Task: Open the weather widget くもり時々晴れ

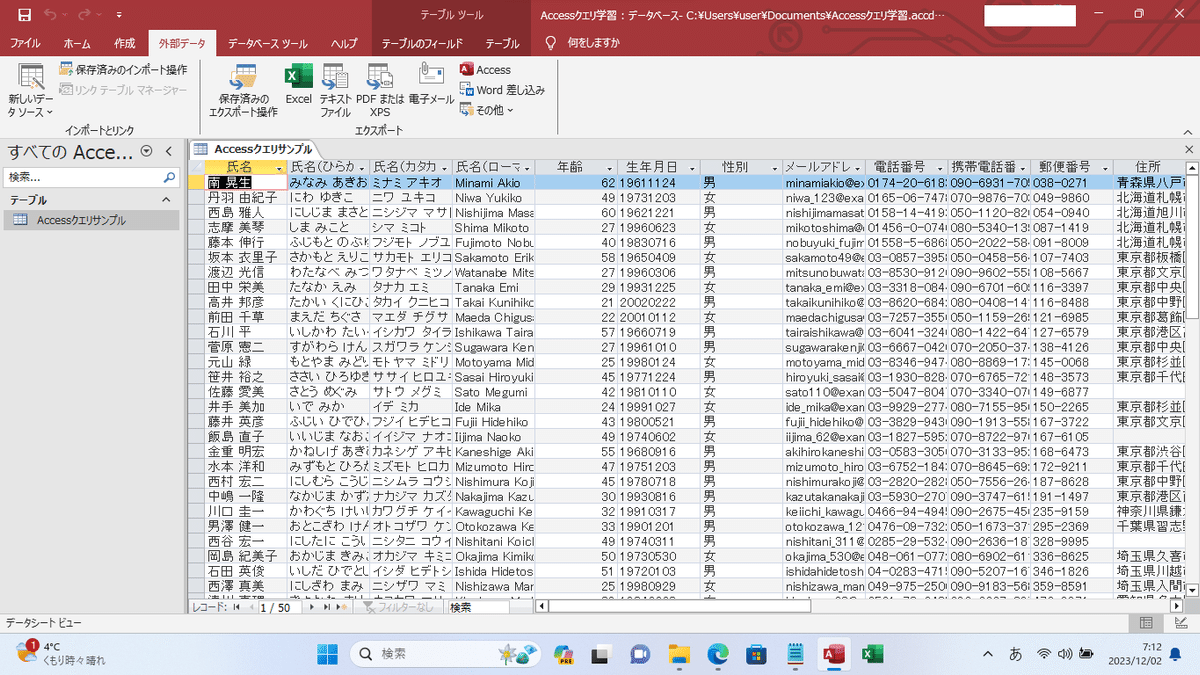Action: coord(61,653)
